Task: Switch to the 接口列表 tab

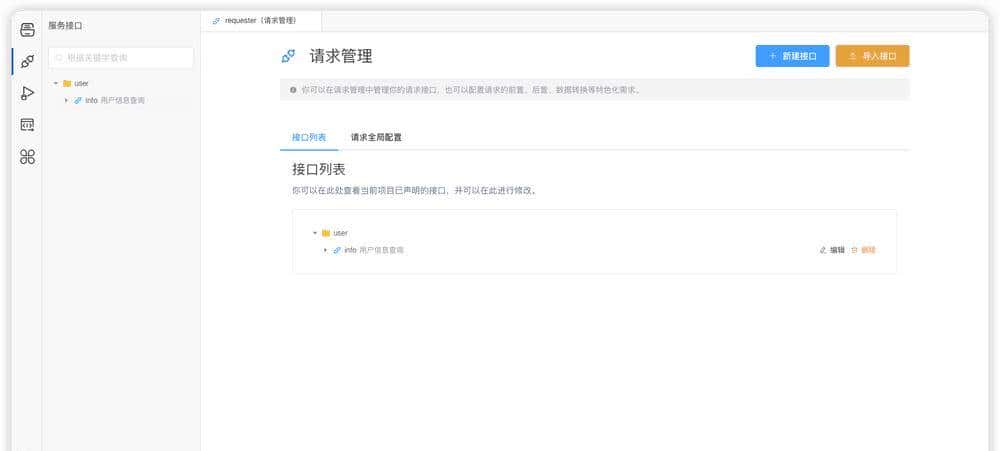Action: pyautogui.click(x=309, y=137)
